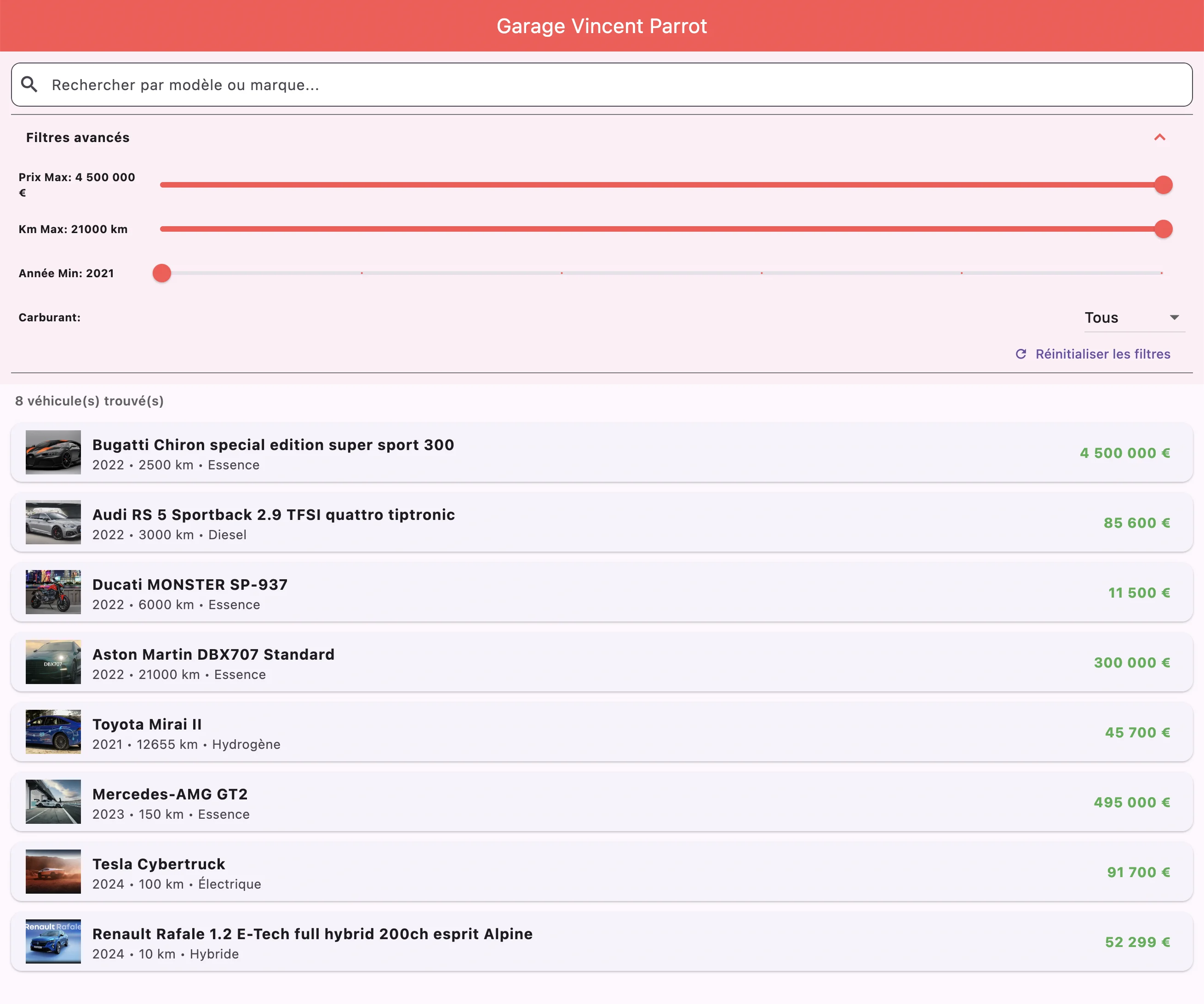Screen dimensions: 1204x1004
Task: Click the 495 000 € price
Action: point(1132,802)
